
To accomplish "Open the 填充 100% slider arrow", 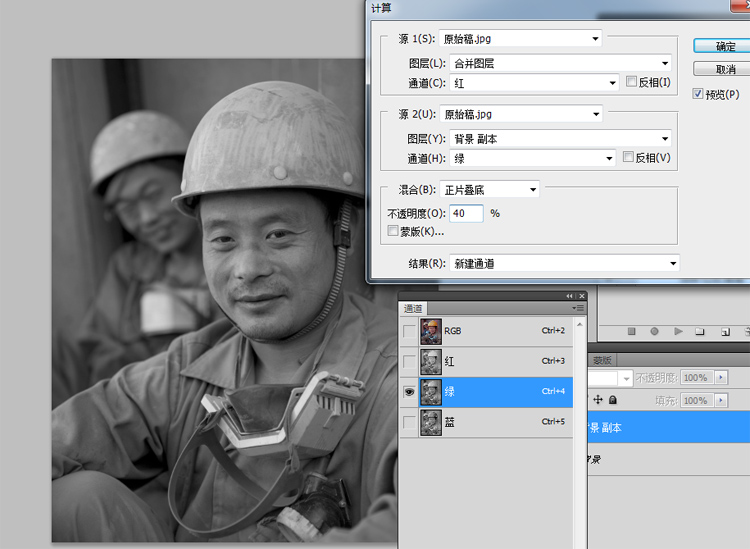I will pos(721,400).
